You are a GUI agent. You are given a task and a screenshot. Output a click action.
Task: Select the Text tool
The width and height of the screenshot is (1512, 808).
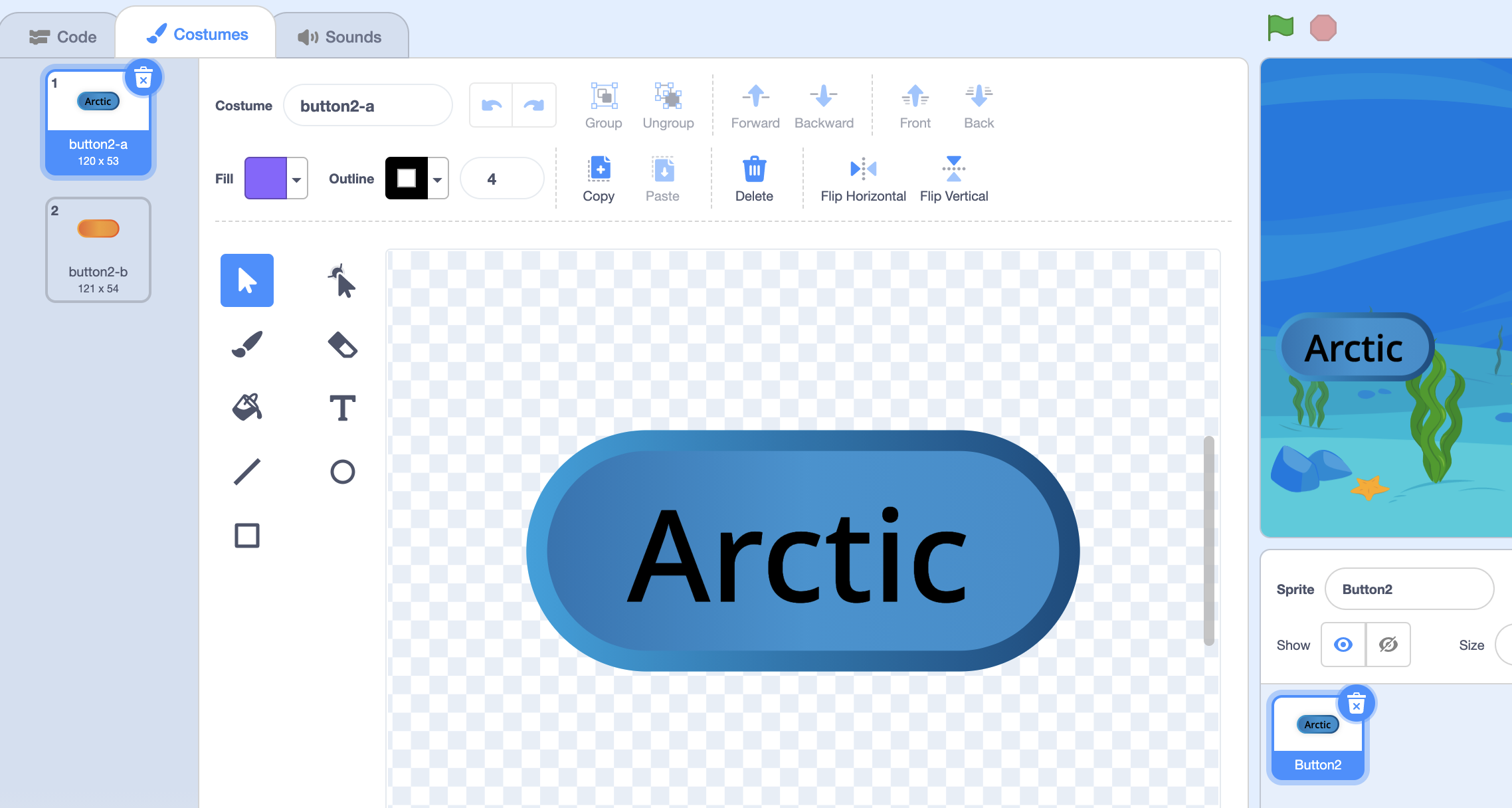pyautogui.click(x=342, y=407)
